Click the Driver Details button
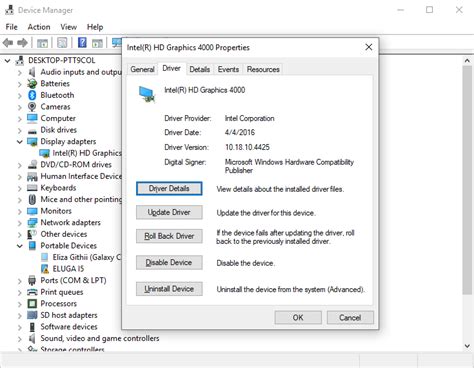This screenshot has height=368, width=474. click(x=169, y=189)
